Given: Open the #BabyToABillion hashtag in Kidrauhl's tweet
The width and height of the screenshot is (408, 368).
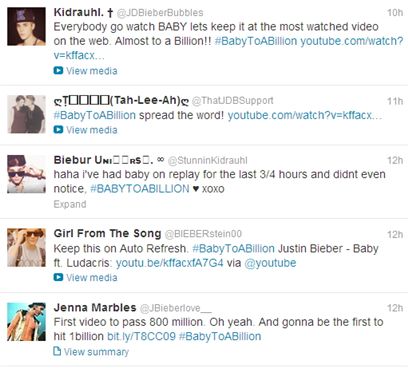Looking at the screenshot, I should 256,41.
